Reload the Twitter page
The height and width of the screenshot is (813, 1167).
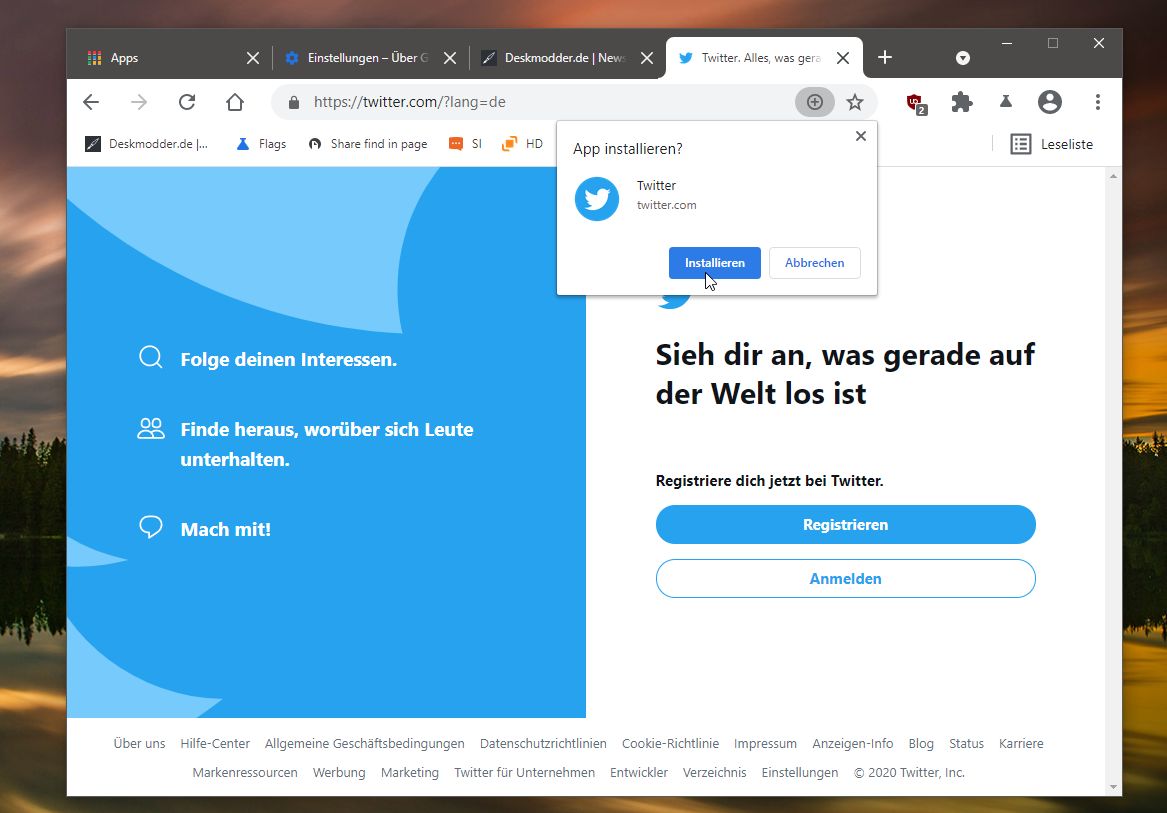tap(187, 102)
